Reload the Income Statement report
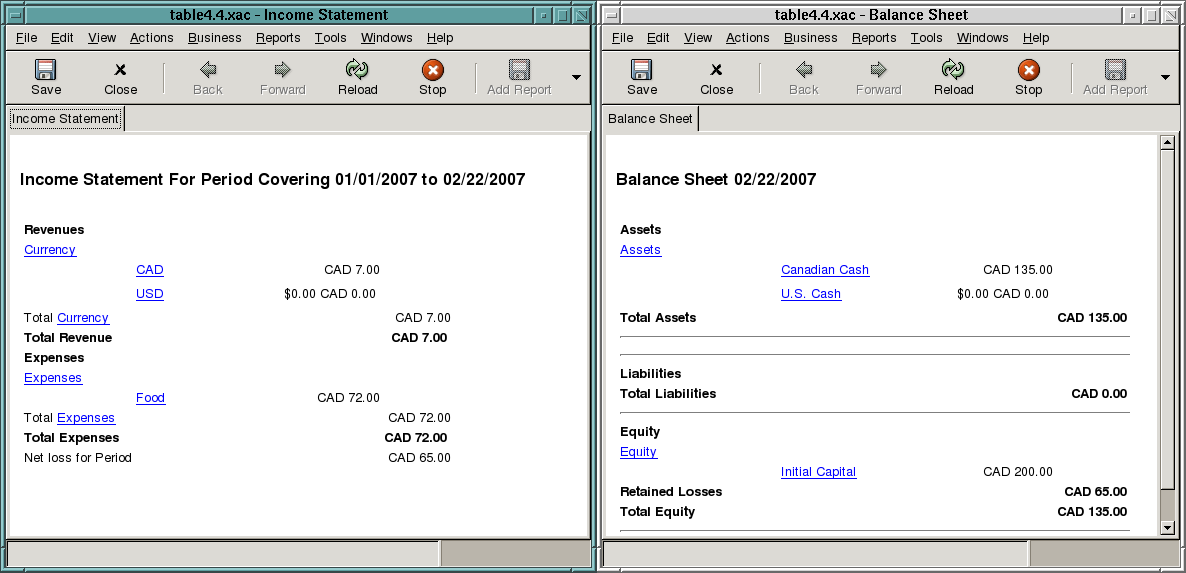This screenshot has width=1186, height=573. click(357, 77)
